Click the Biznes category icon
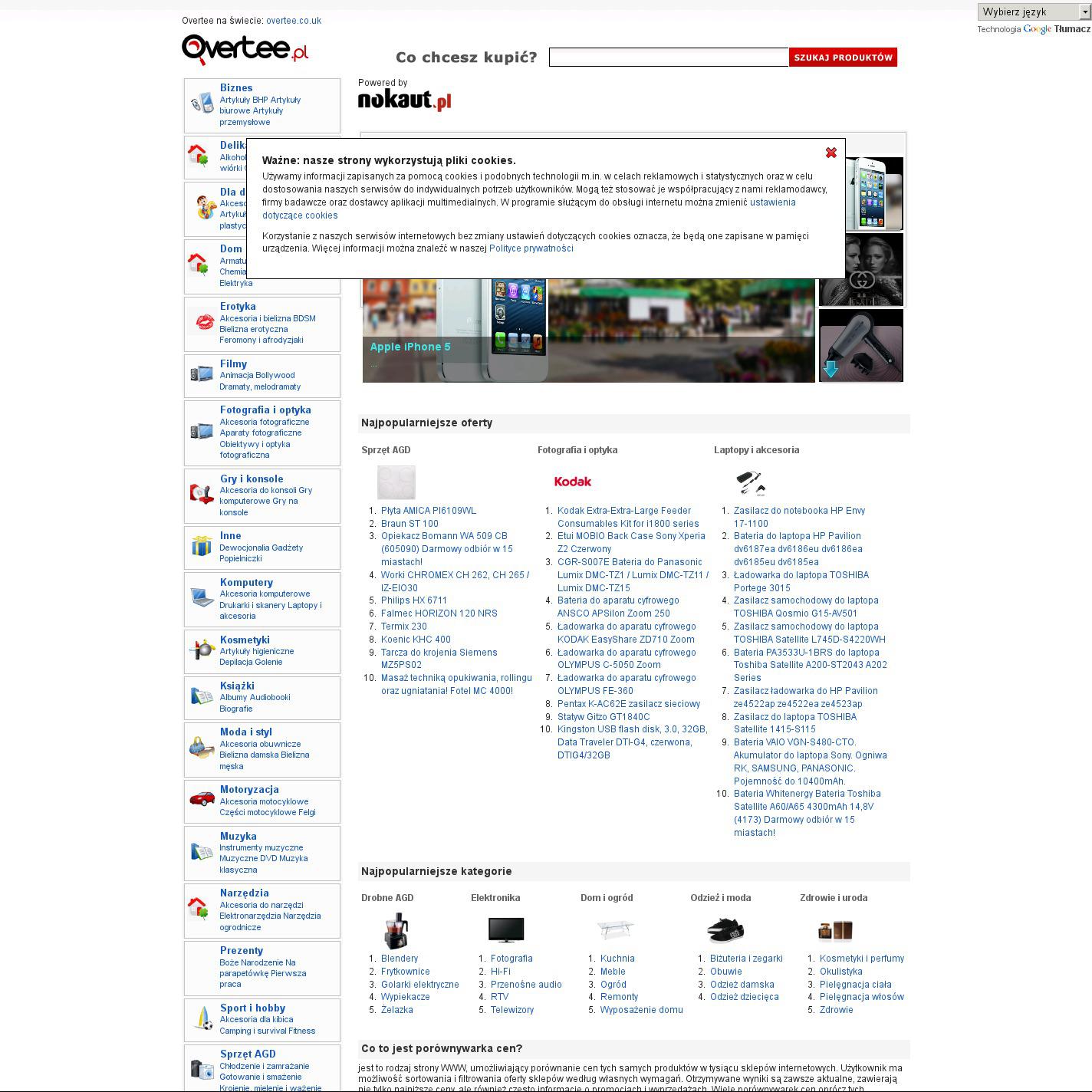 click(202, 104)
